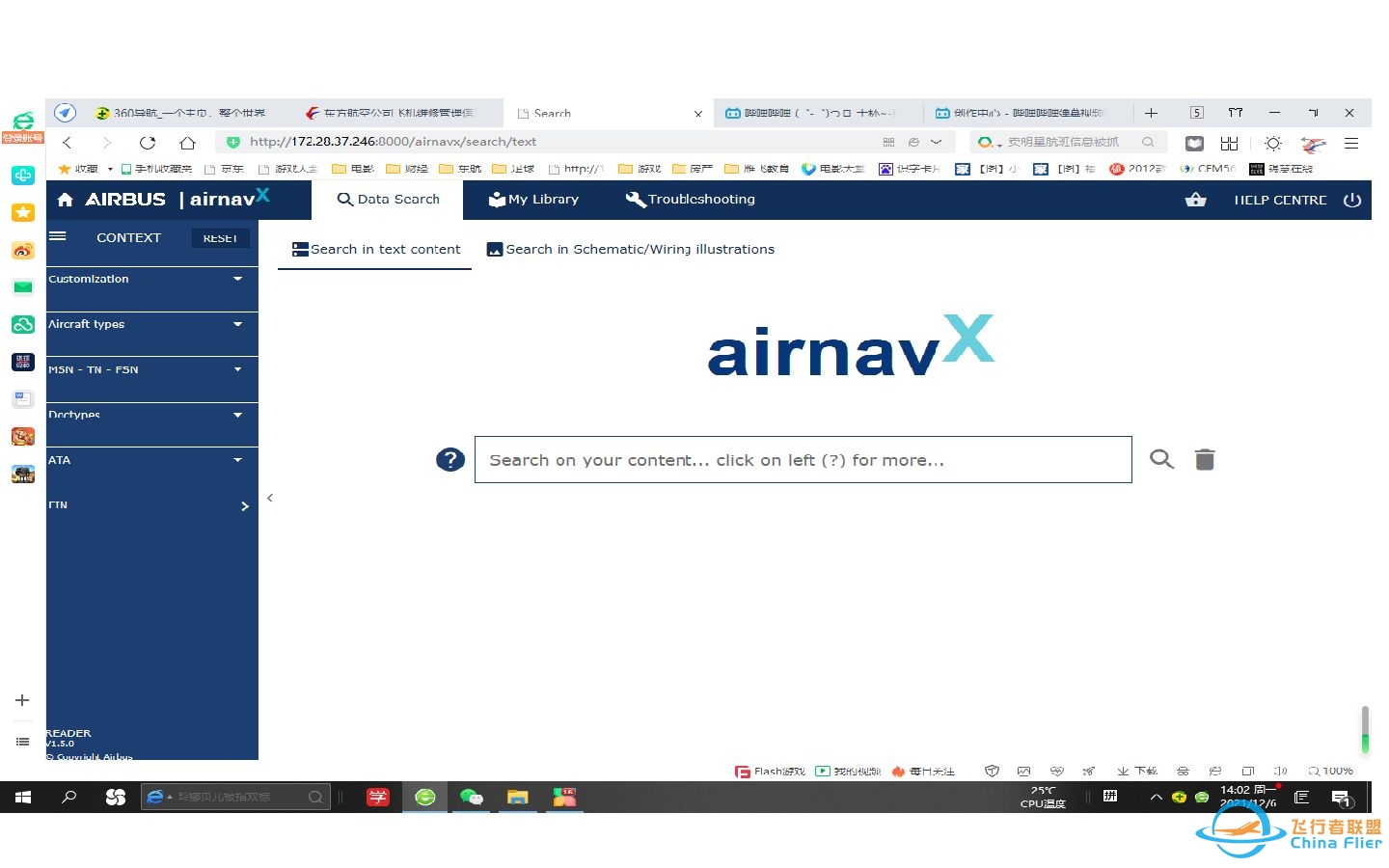The image size is (1389, 868).
Task: Click the trash can clear icon
Action: pyautogui.click(x=1205, y=459)
